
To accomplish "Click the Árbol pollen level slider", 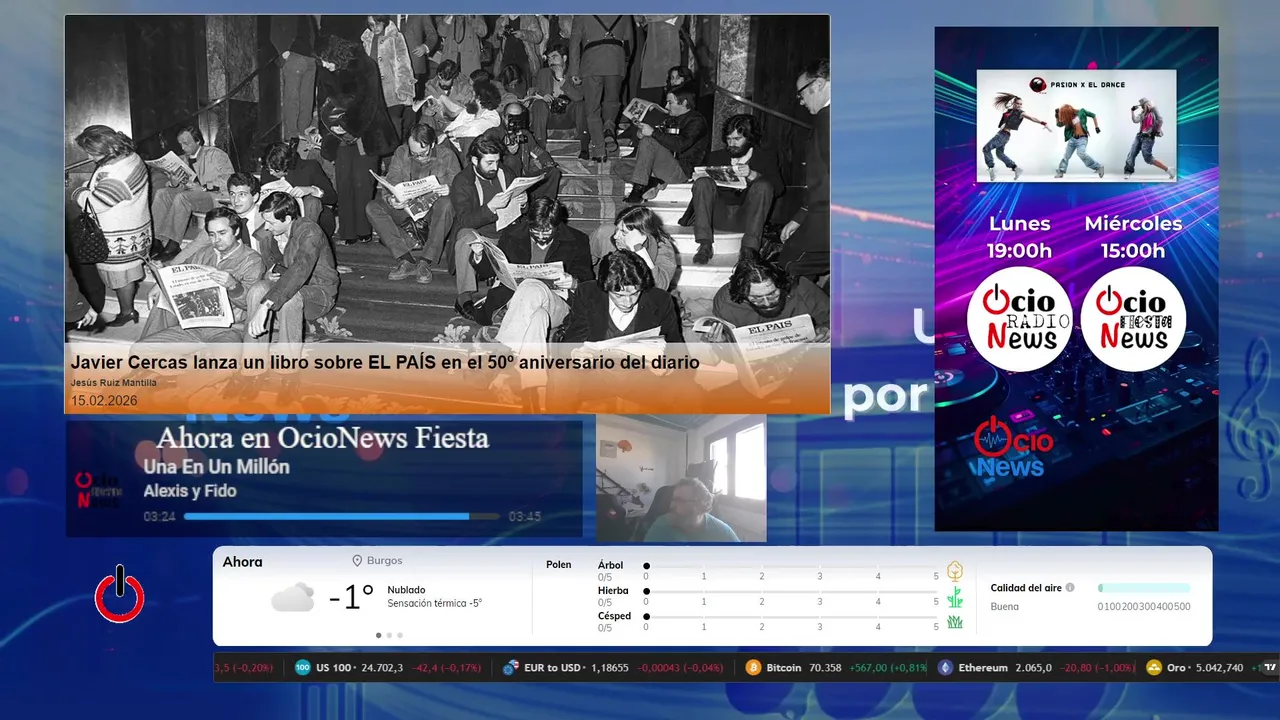I will tap(792, 566).
